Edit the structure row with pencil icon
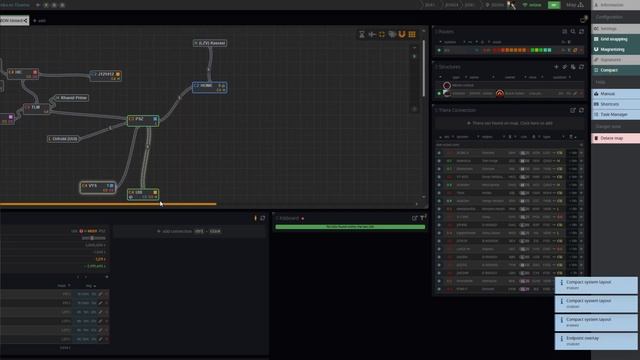This screenshot has width=640, height=360. (575, 93)
